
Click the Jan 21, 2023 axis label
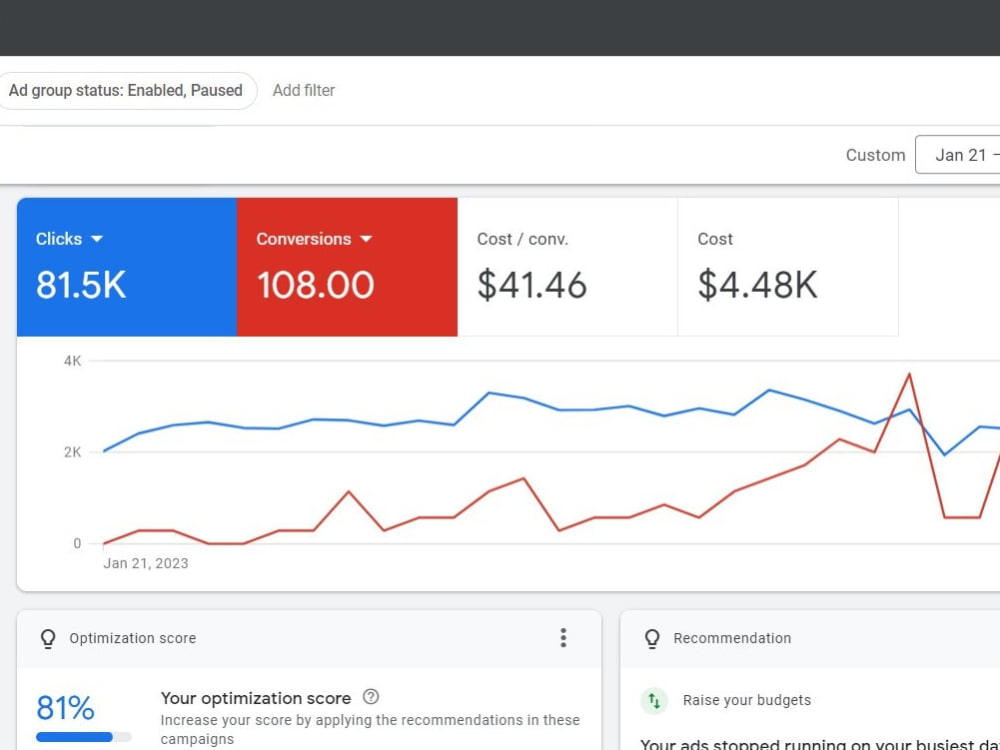pyautogui.click(x=146, y=563)
